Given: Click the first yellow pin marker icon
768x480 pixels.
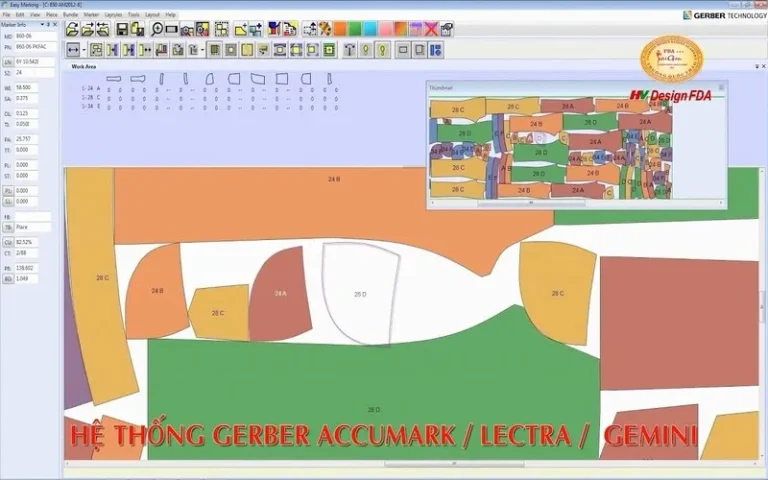Looking at the screenshot, I should (x=365, y=50).
